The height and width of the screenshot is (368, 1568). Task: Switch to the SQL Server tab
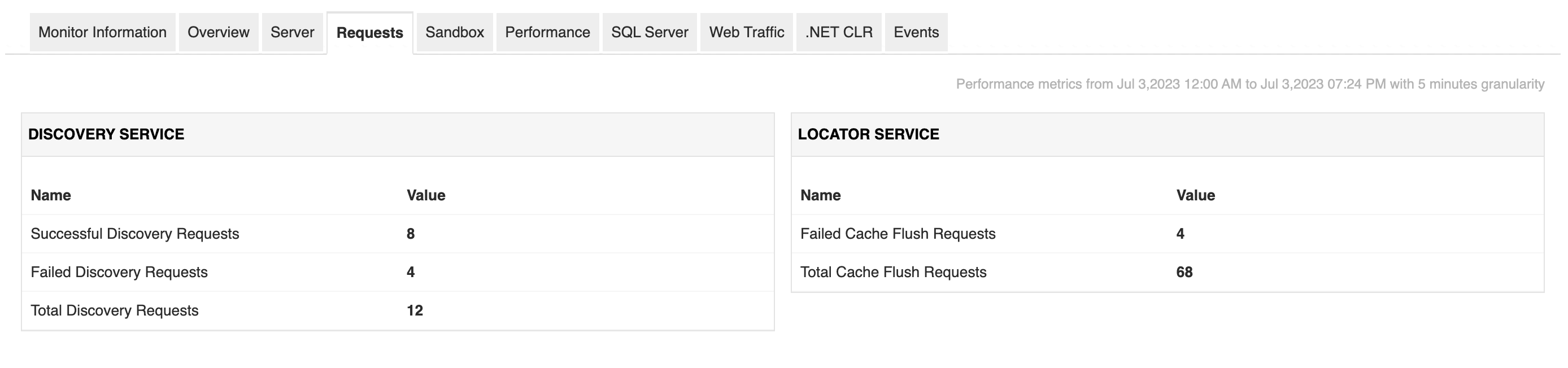[x=650, y=32]
